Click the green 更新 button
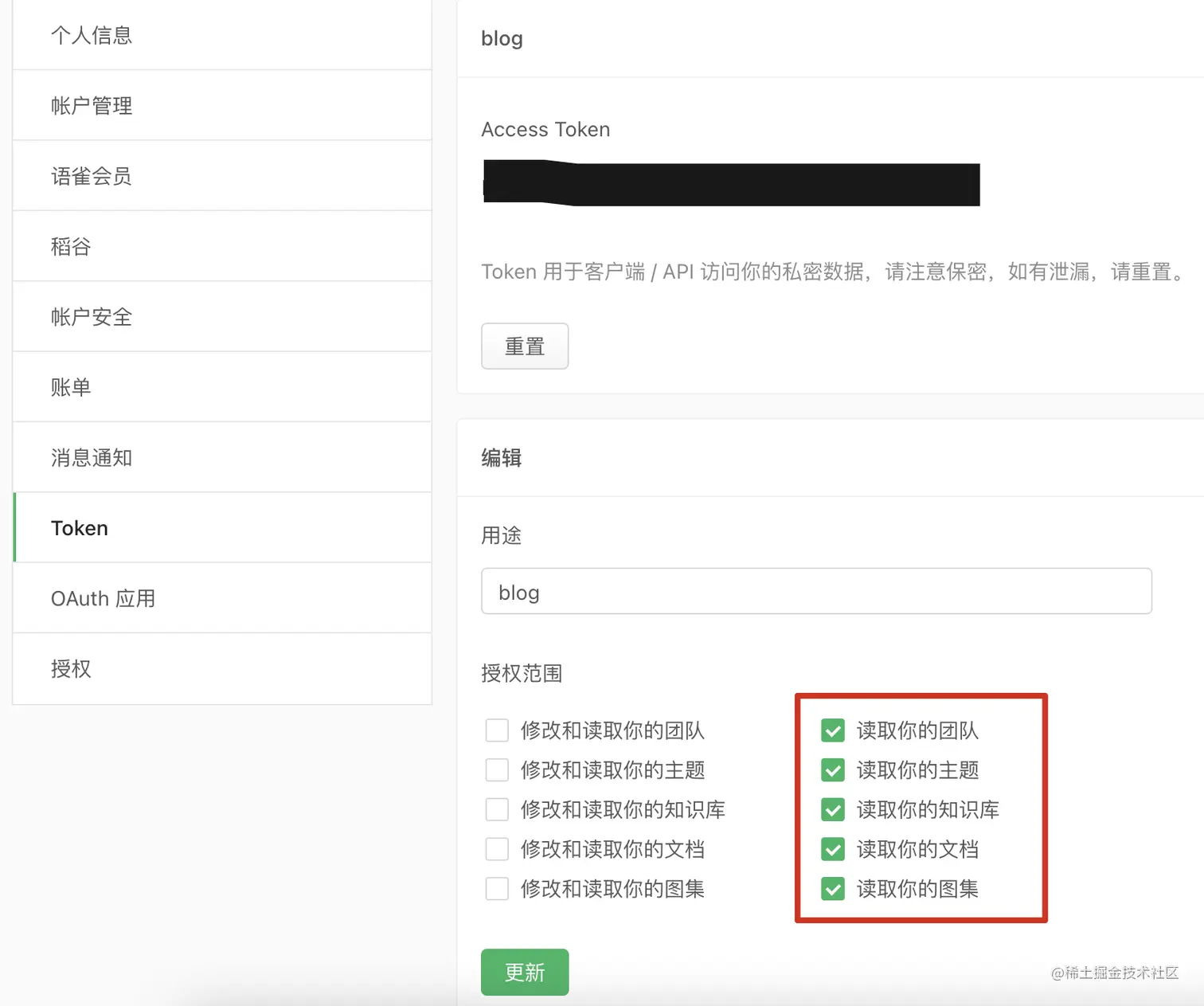Image resolution: width=1204 pixels, height=1006 pixels. click(525, 972)
